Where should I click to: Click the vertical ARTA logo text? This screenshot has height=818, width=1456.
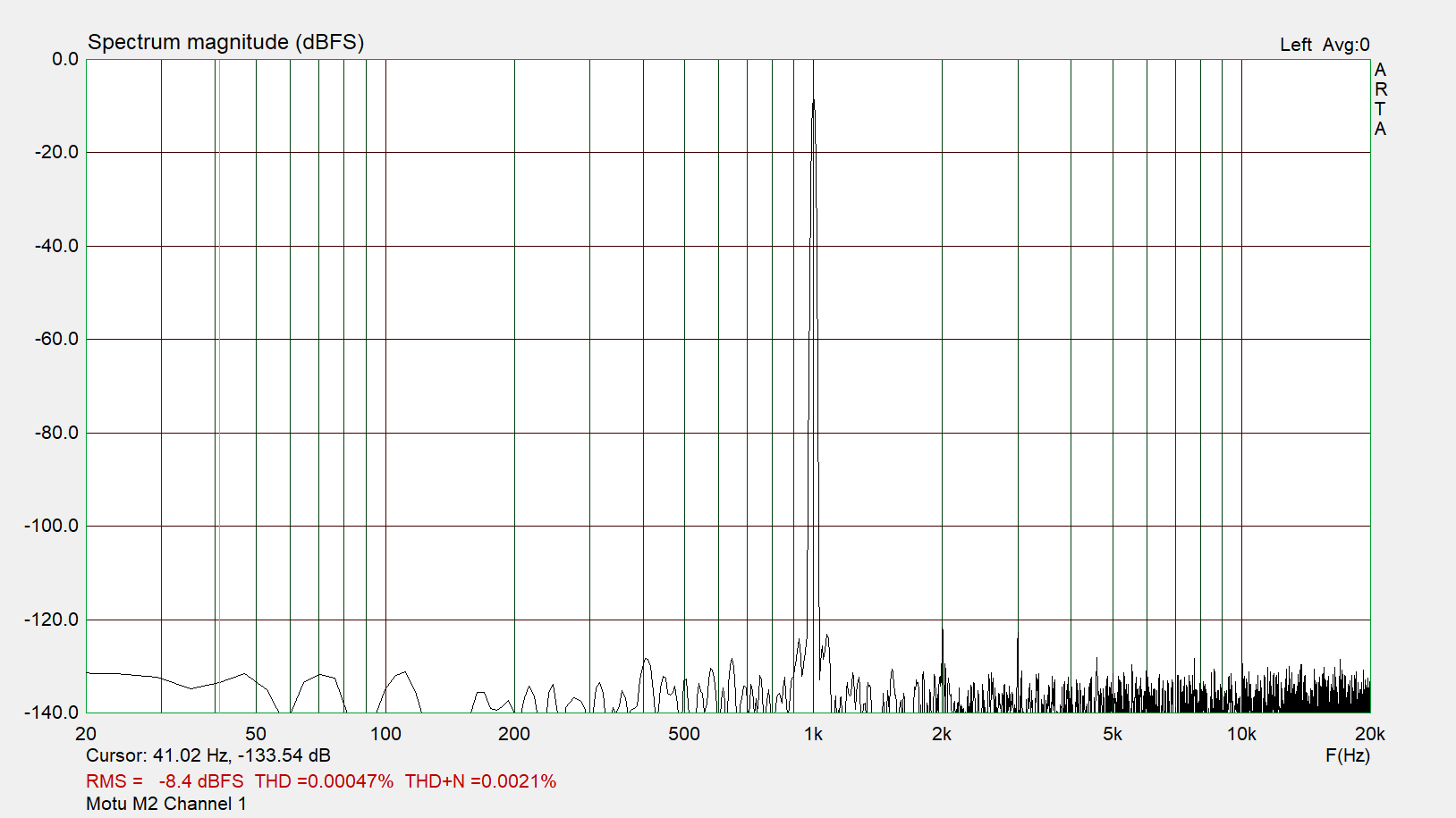tap(1381, 99)
